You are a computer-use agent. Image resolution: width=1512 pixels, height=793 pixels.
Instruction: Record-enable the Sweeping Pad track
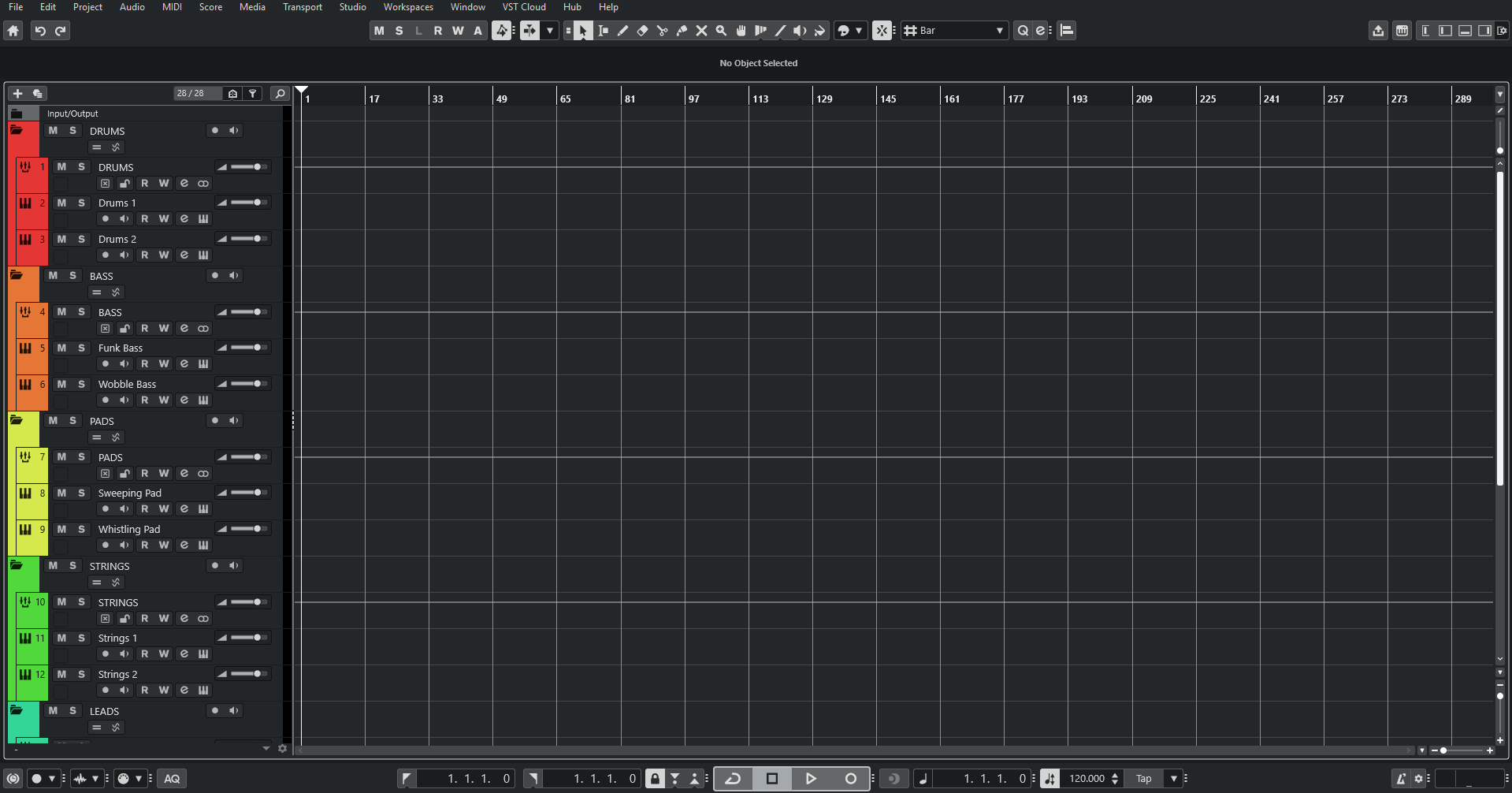point(106,508)
